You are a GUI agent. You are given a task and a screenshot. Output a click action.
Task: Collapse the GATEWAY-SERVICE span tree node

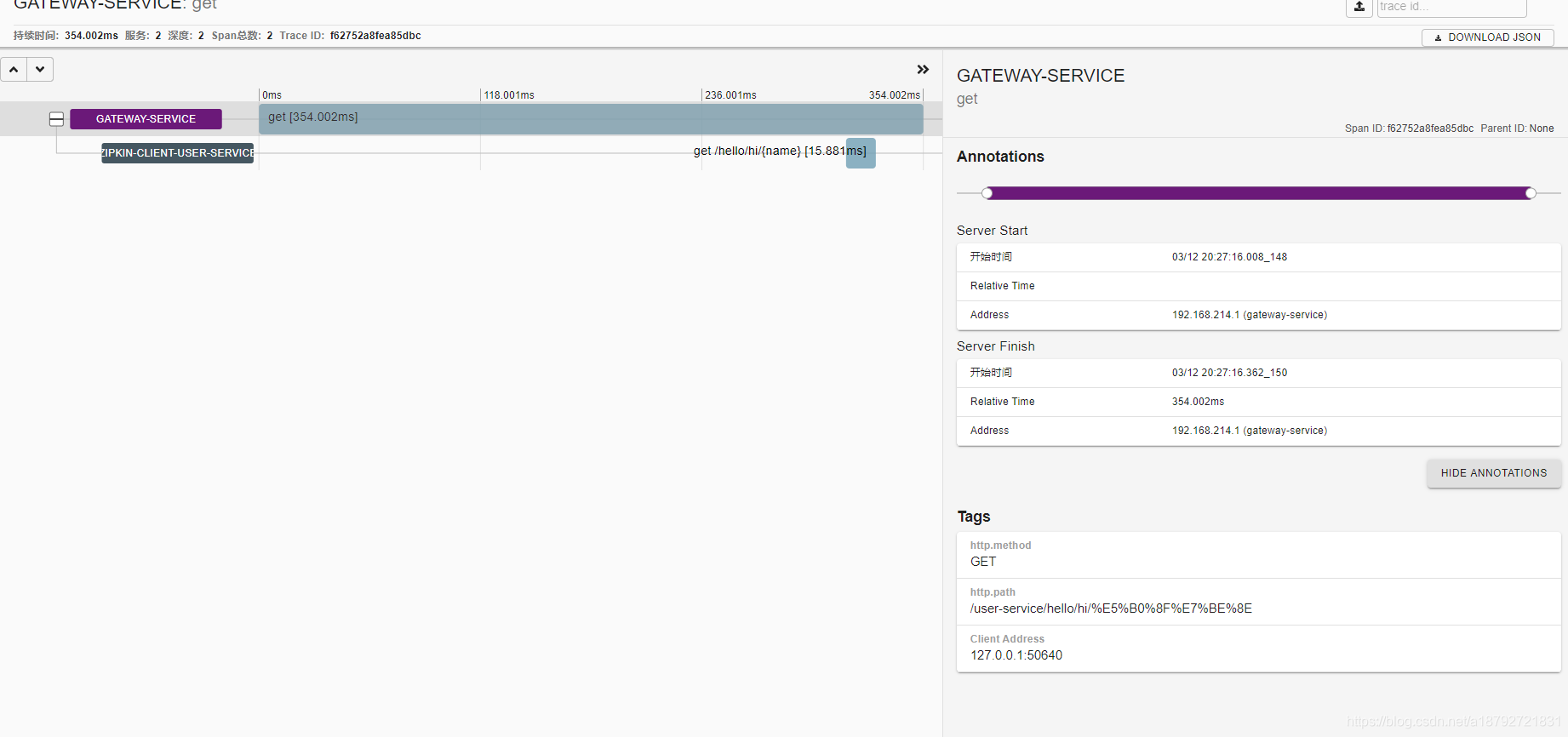coord(56,119)
